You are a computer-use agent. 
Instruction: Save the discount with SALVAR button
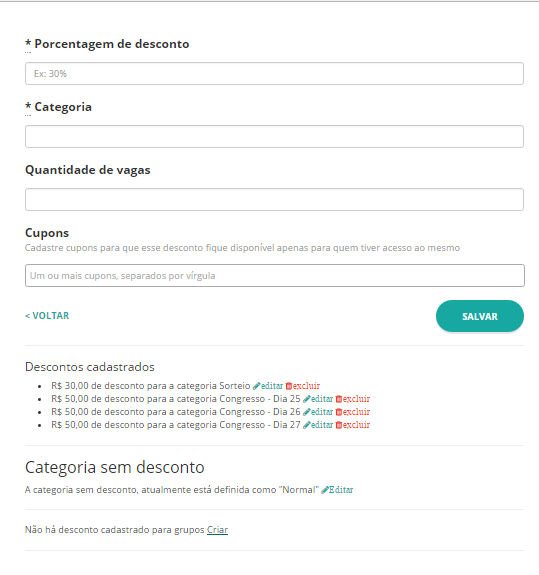[x=480, y=316]
